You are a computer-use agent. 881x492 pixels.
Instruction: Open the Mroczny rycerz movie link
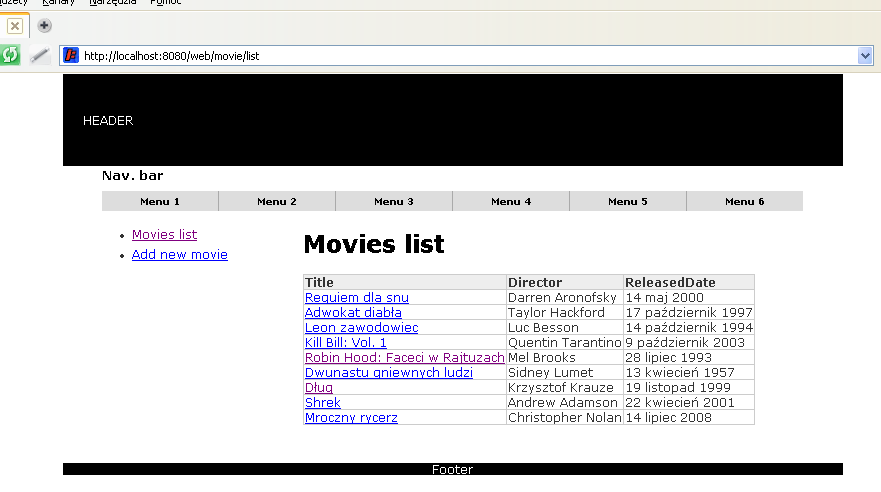pyautogui.click(x=351, y=418)
